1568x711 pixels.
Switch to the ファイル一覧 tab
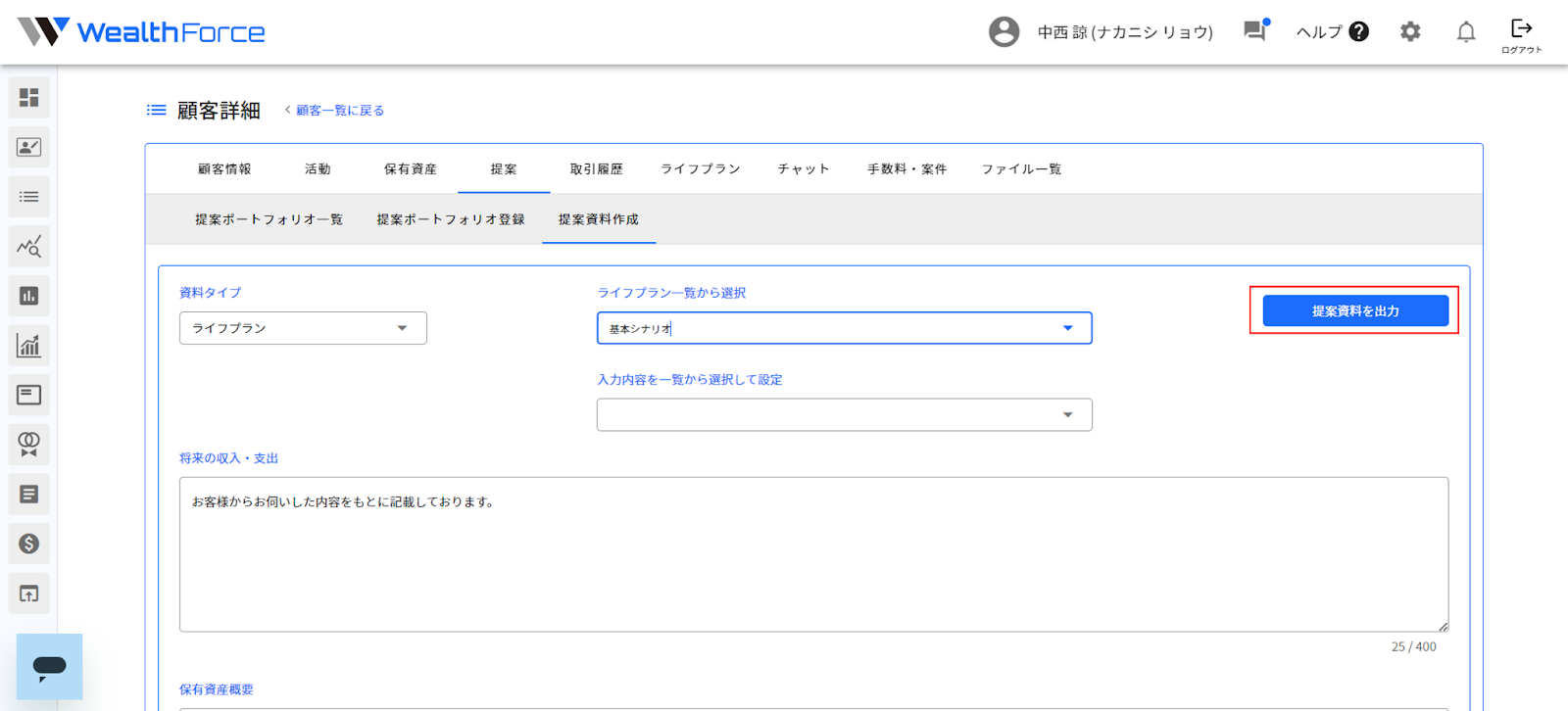(1022, 169)
